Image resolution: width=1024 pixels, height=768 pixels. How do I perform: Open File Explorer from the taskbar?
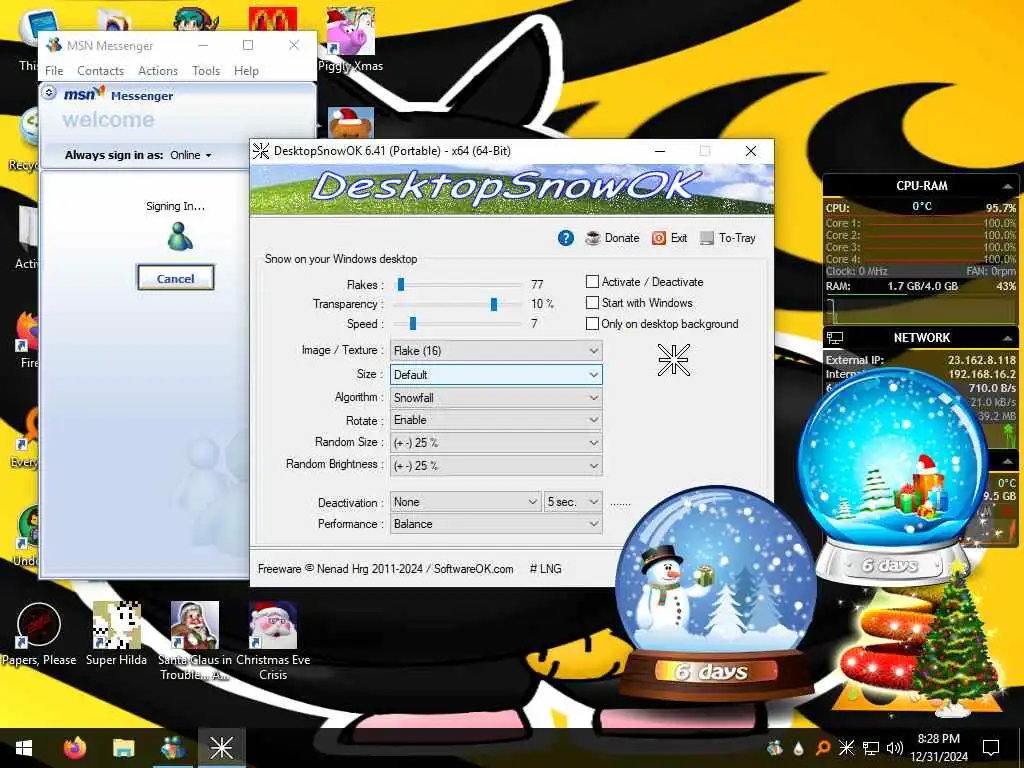pyautogui.click(x=123, y=748)
